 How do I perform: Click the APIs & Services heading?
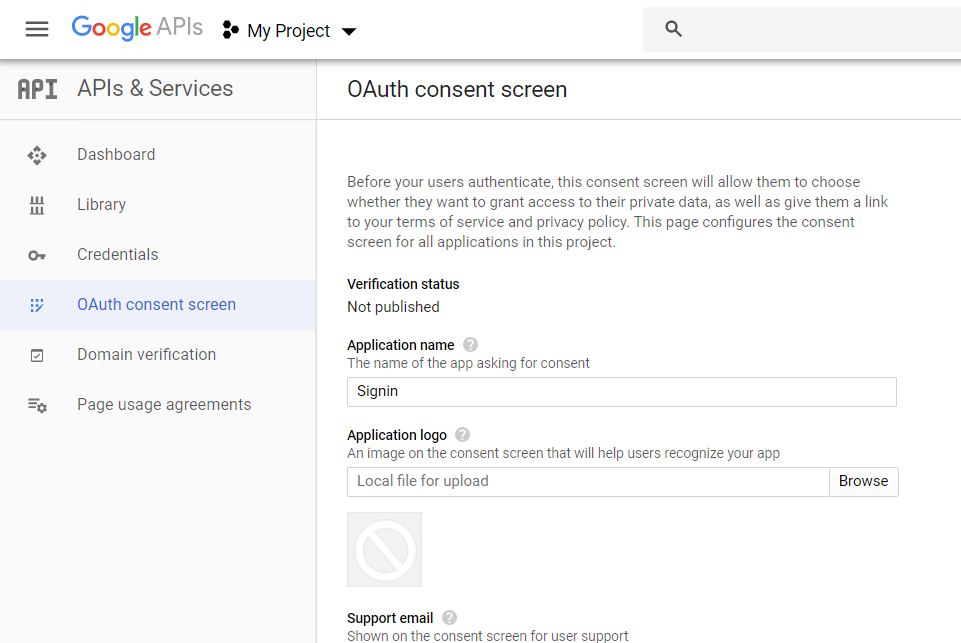click(x=155, y=88)
